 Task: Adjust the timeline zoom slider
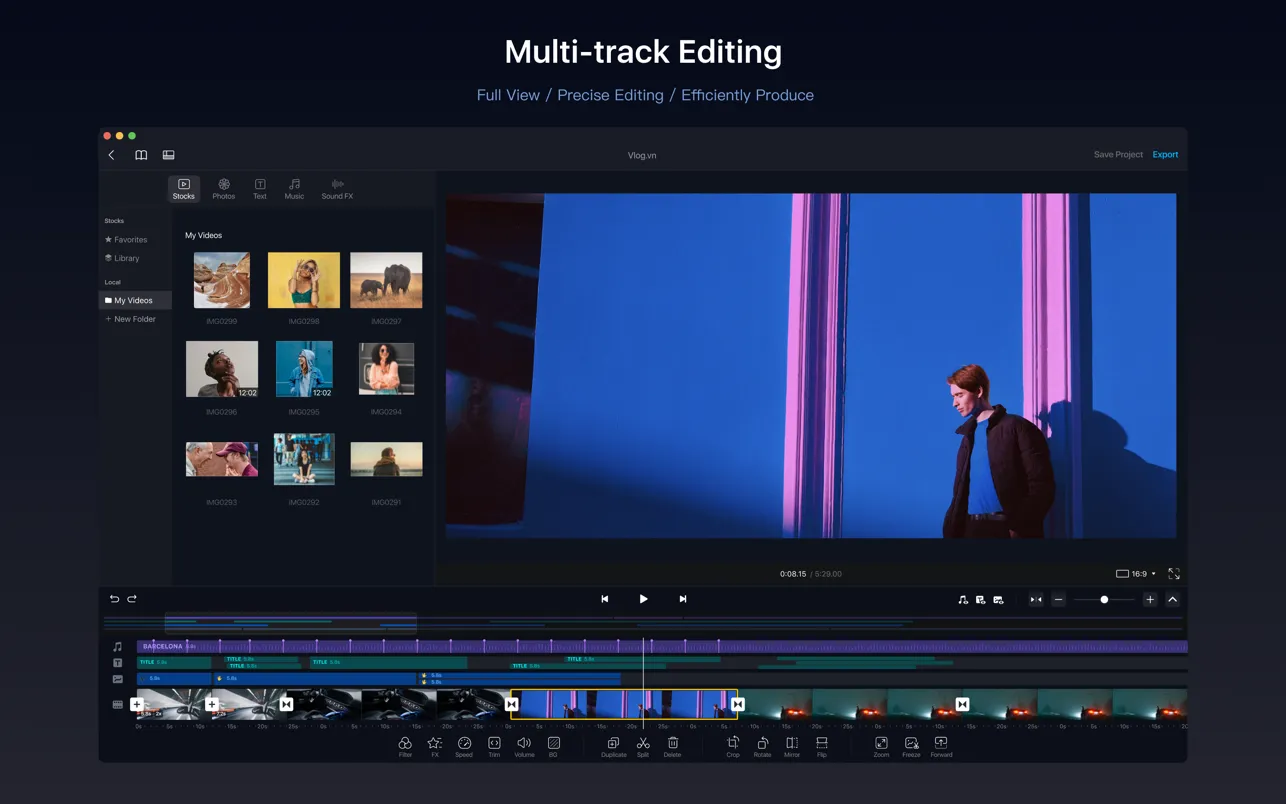(x=1104, y=599)
